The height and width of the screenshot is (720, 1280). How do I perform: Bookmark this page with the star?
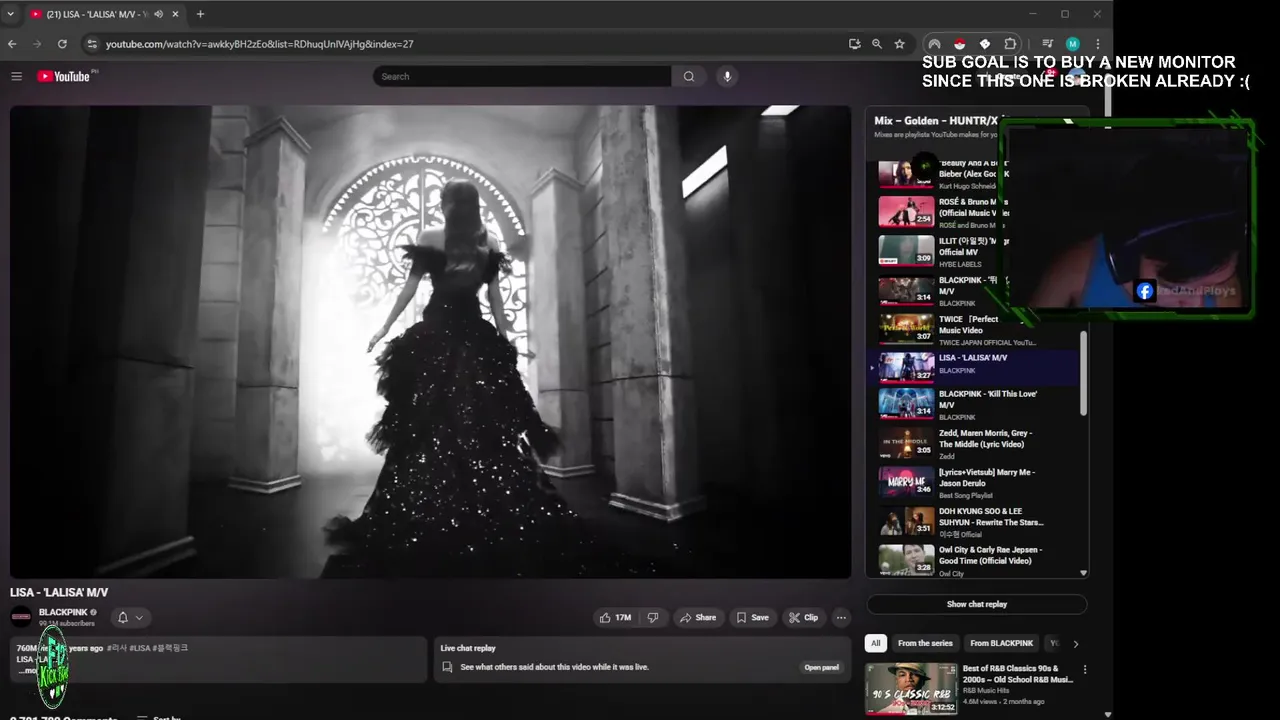coord(899,44)
